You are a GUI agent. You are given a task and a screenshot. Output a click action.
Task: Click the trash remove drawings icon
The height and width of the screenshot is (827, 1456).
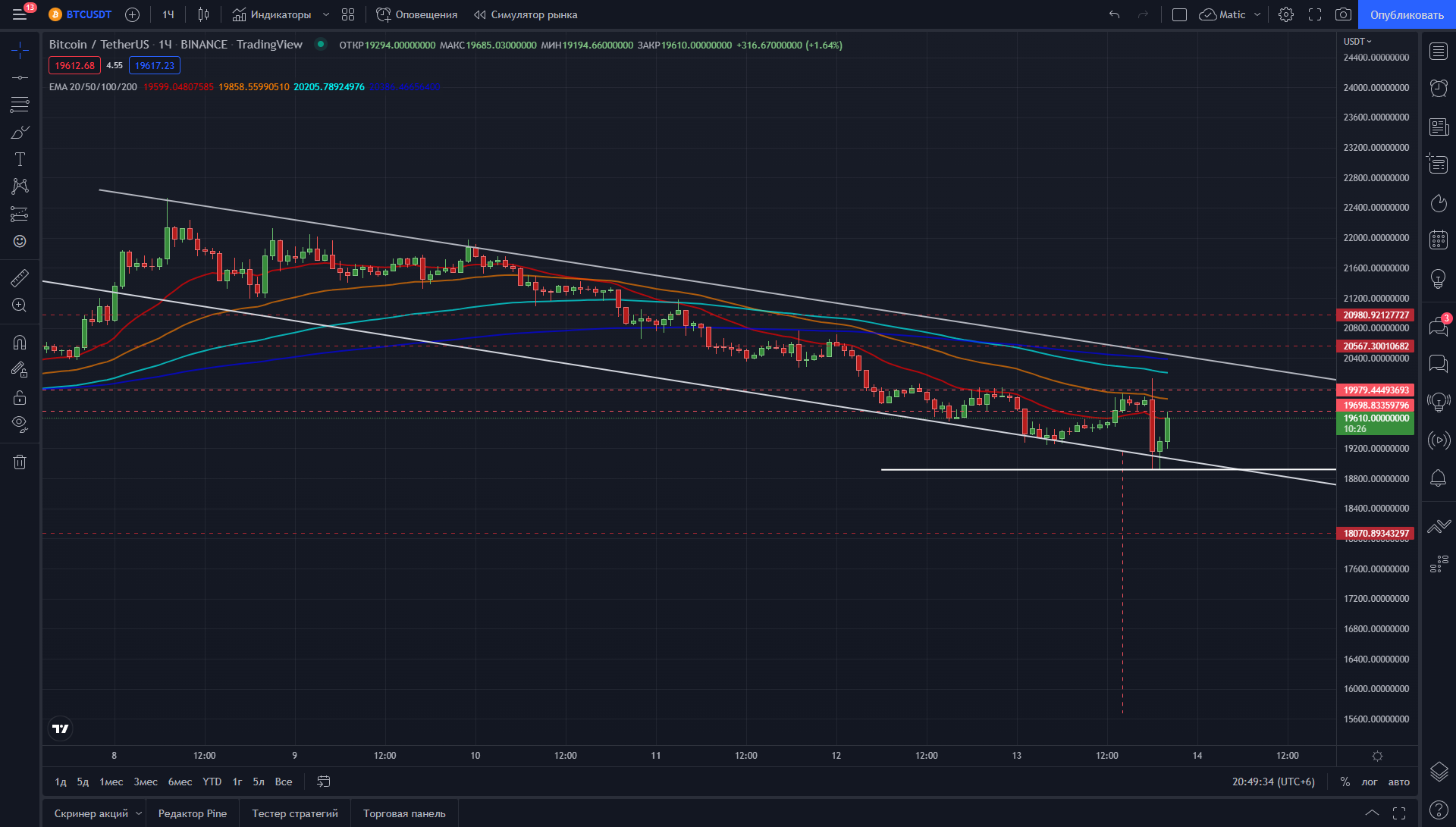[x=20, y=462]
